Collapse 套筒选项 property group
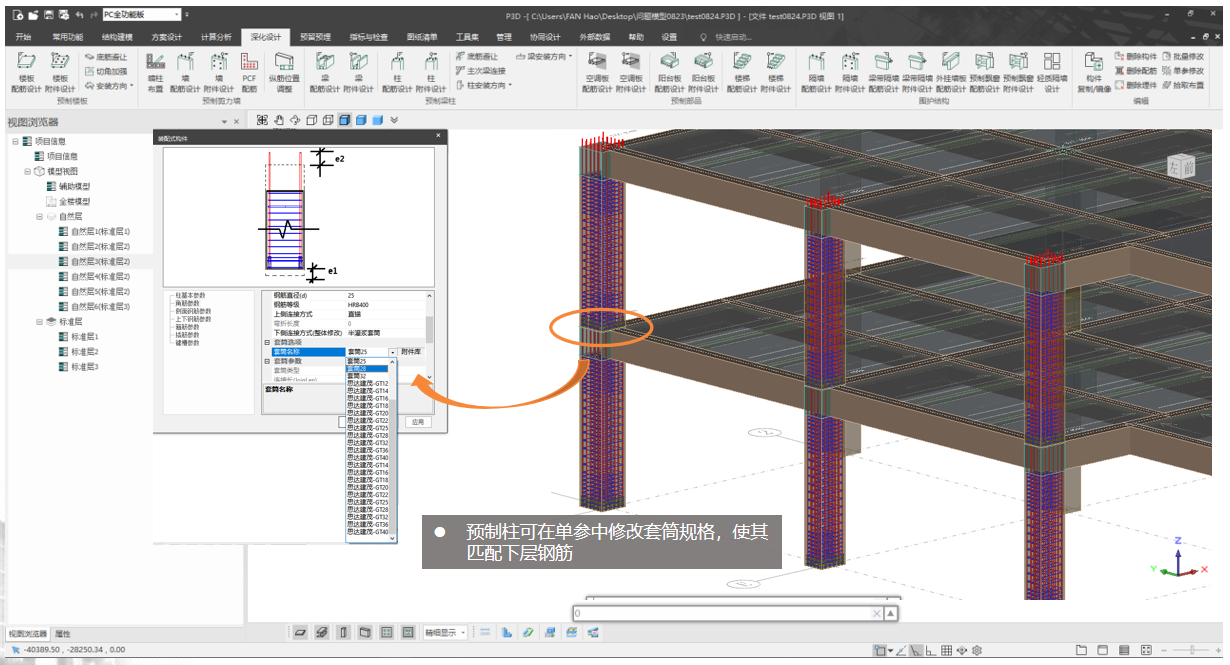 tap(267, 342)
